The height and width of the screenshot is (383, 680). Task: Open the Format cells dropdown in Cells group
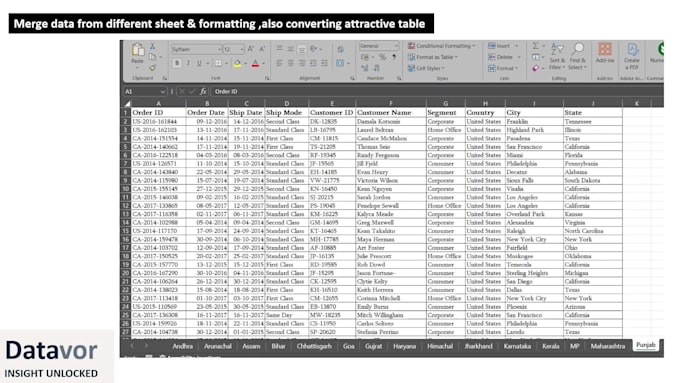coord(503,68)
